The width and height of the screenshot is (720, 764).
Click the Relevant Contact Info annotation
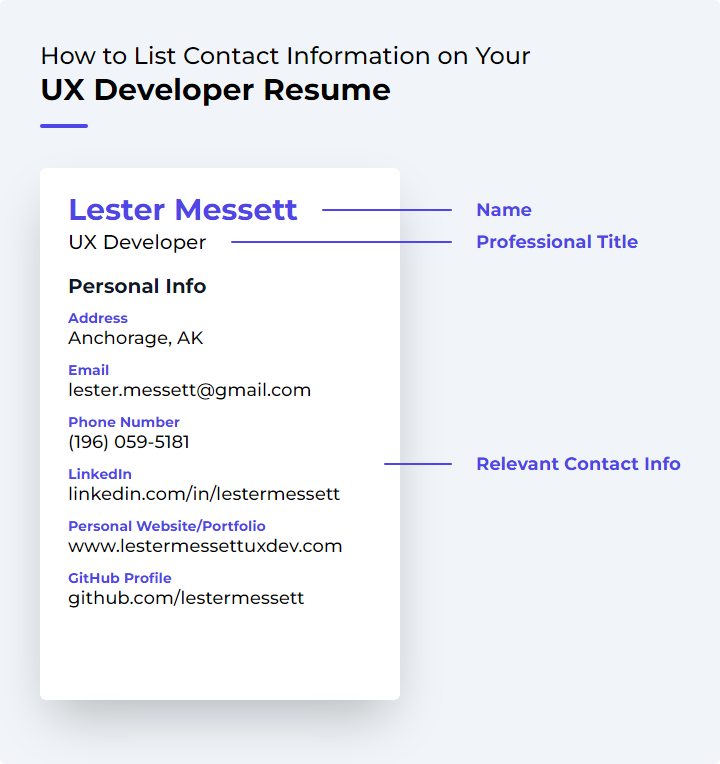[578, 464]
